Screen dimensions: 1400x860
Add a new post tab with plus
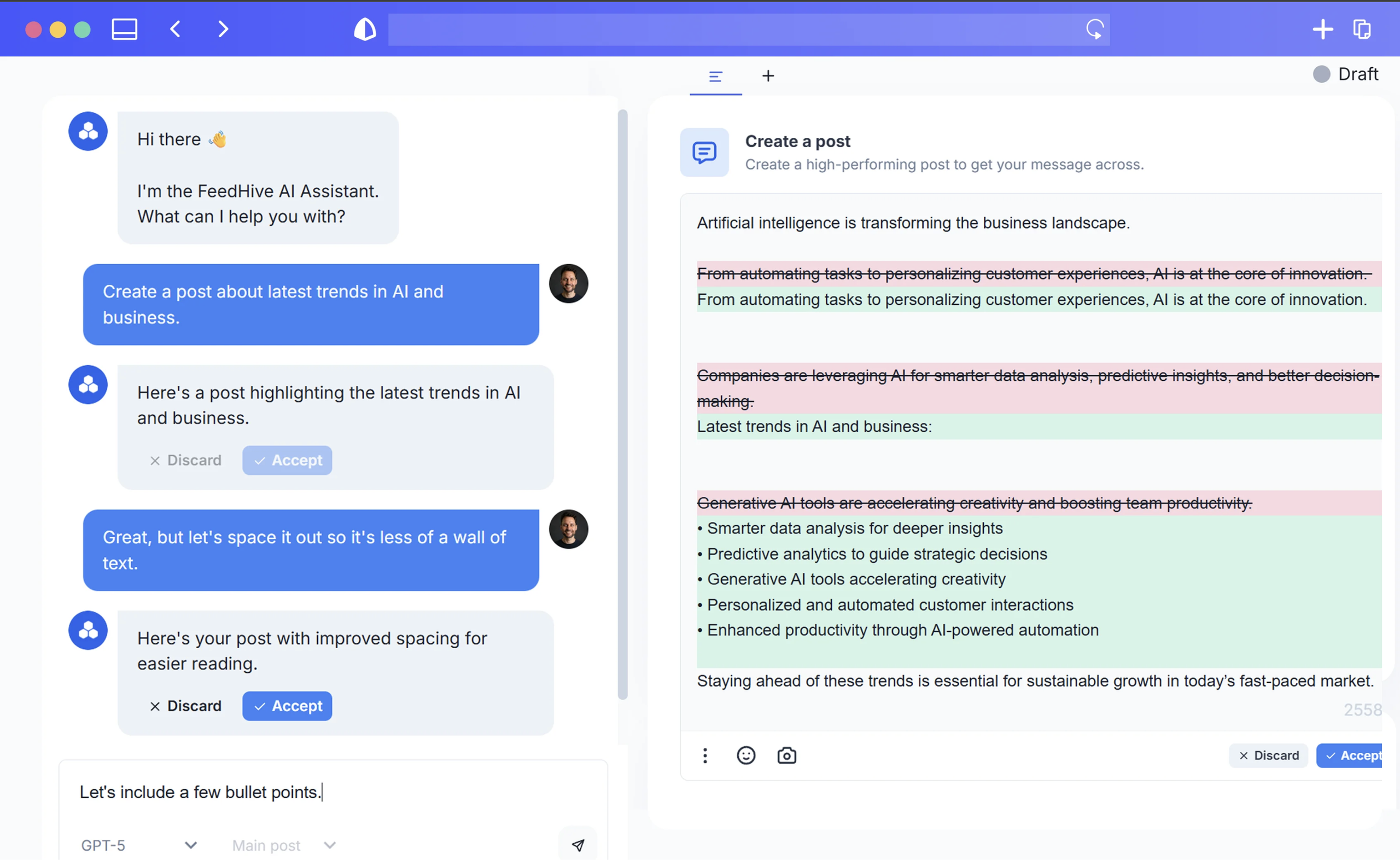click(x=768, y=75)
